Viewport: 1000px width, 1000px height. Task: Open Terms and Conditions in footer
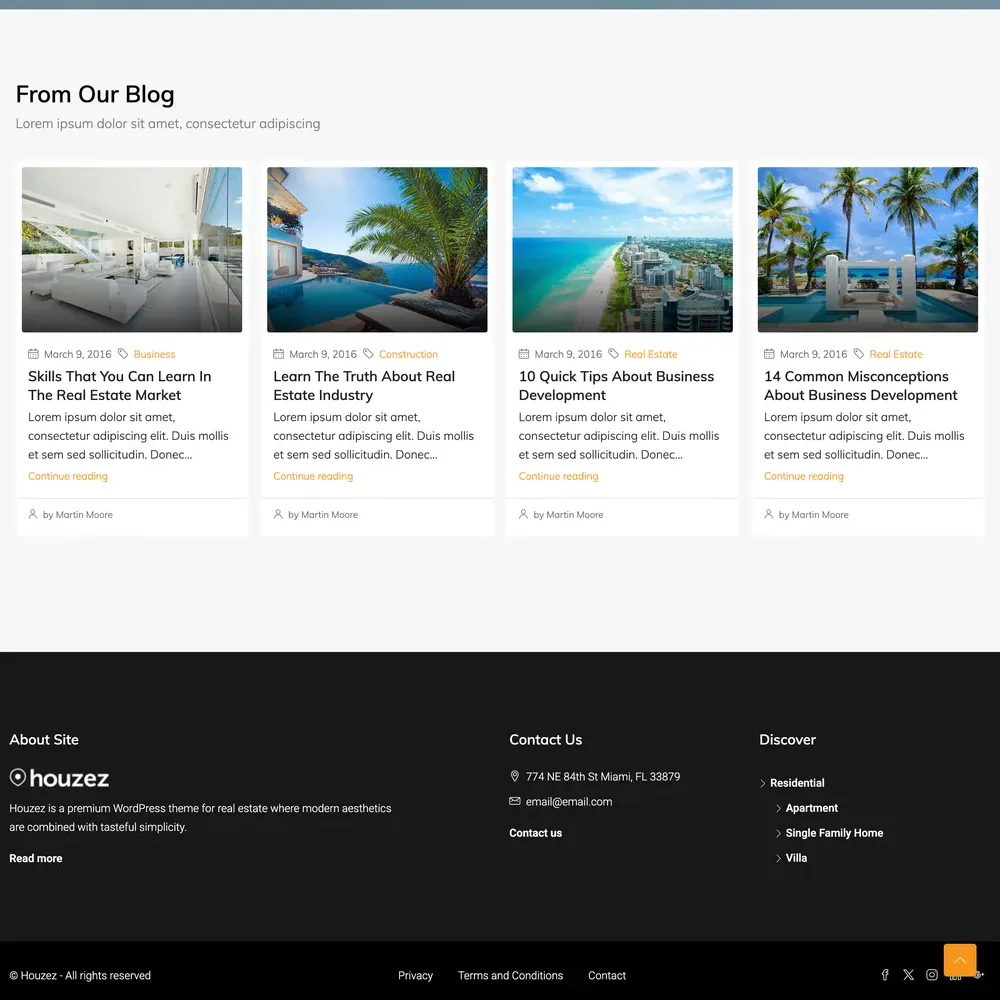point(510,976)
